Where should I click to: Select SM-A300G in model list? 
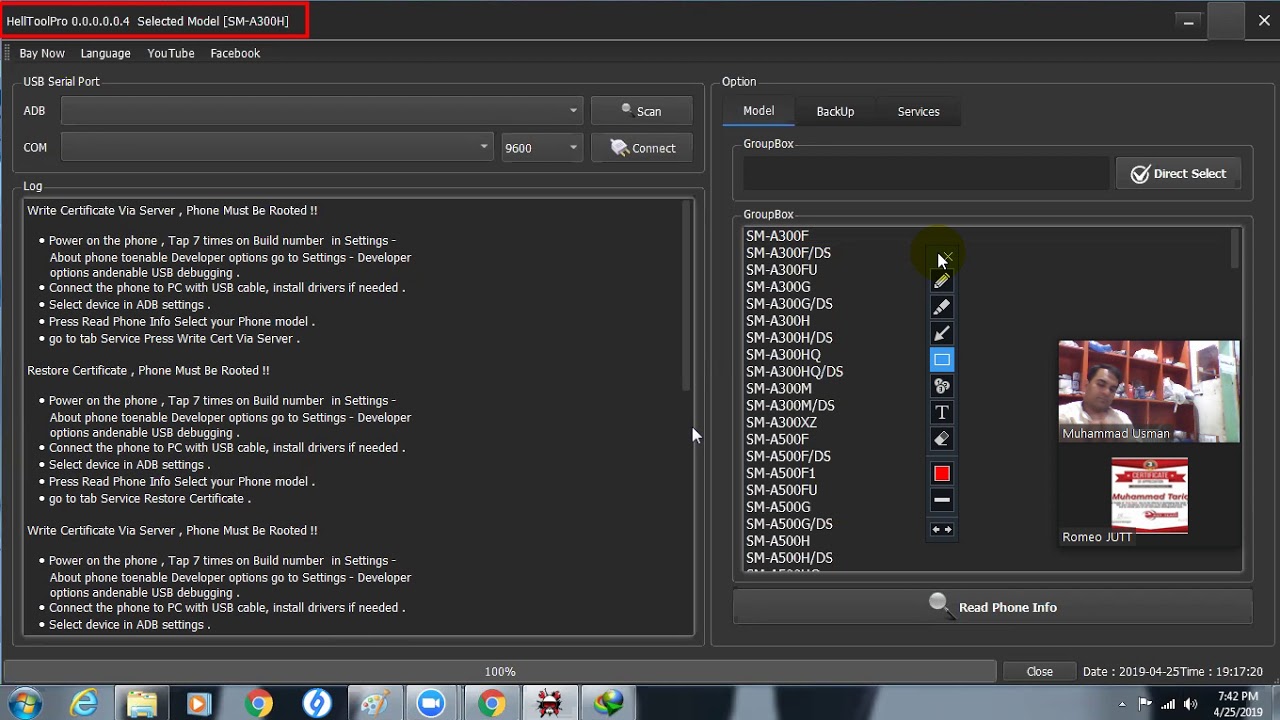point(778,287)
